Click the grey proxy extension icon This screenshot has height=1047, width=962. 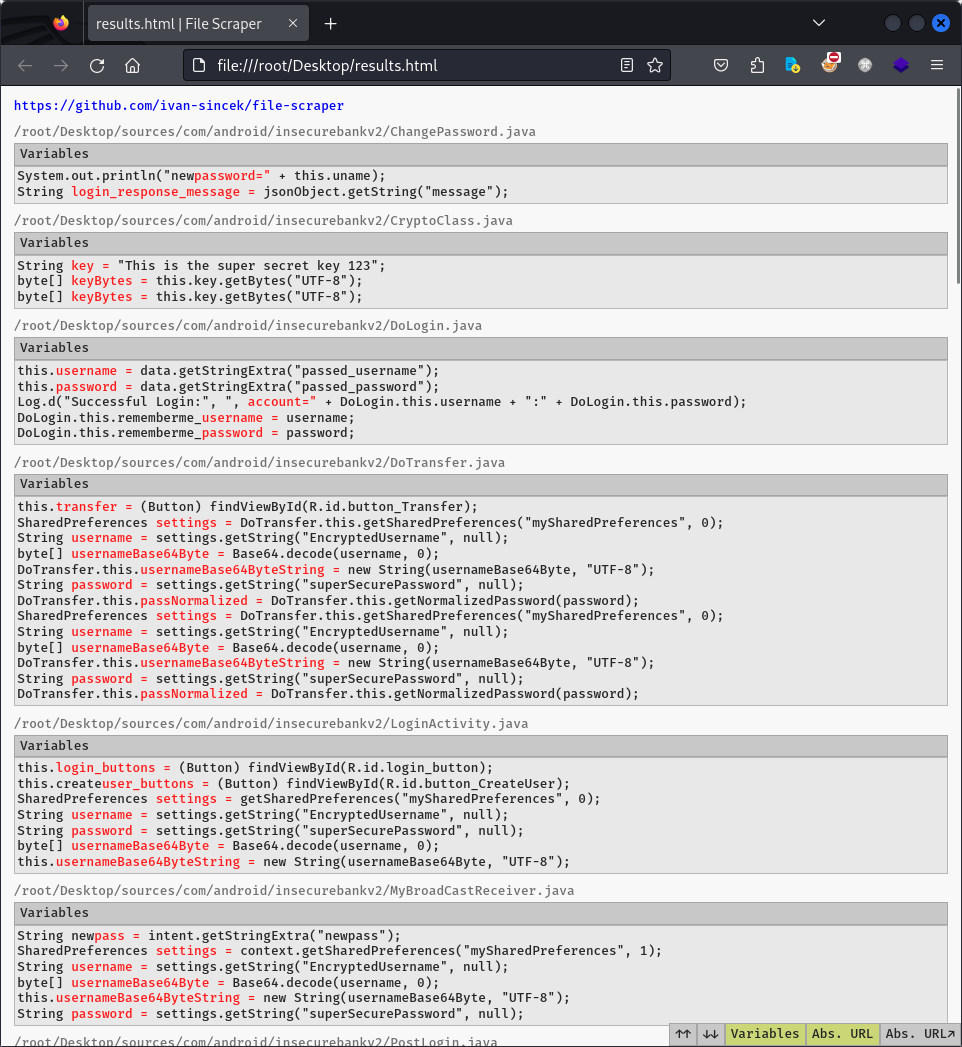pyautogui.click(x=864, y=65)
